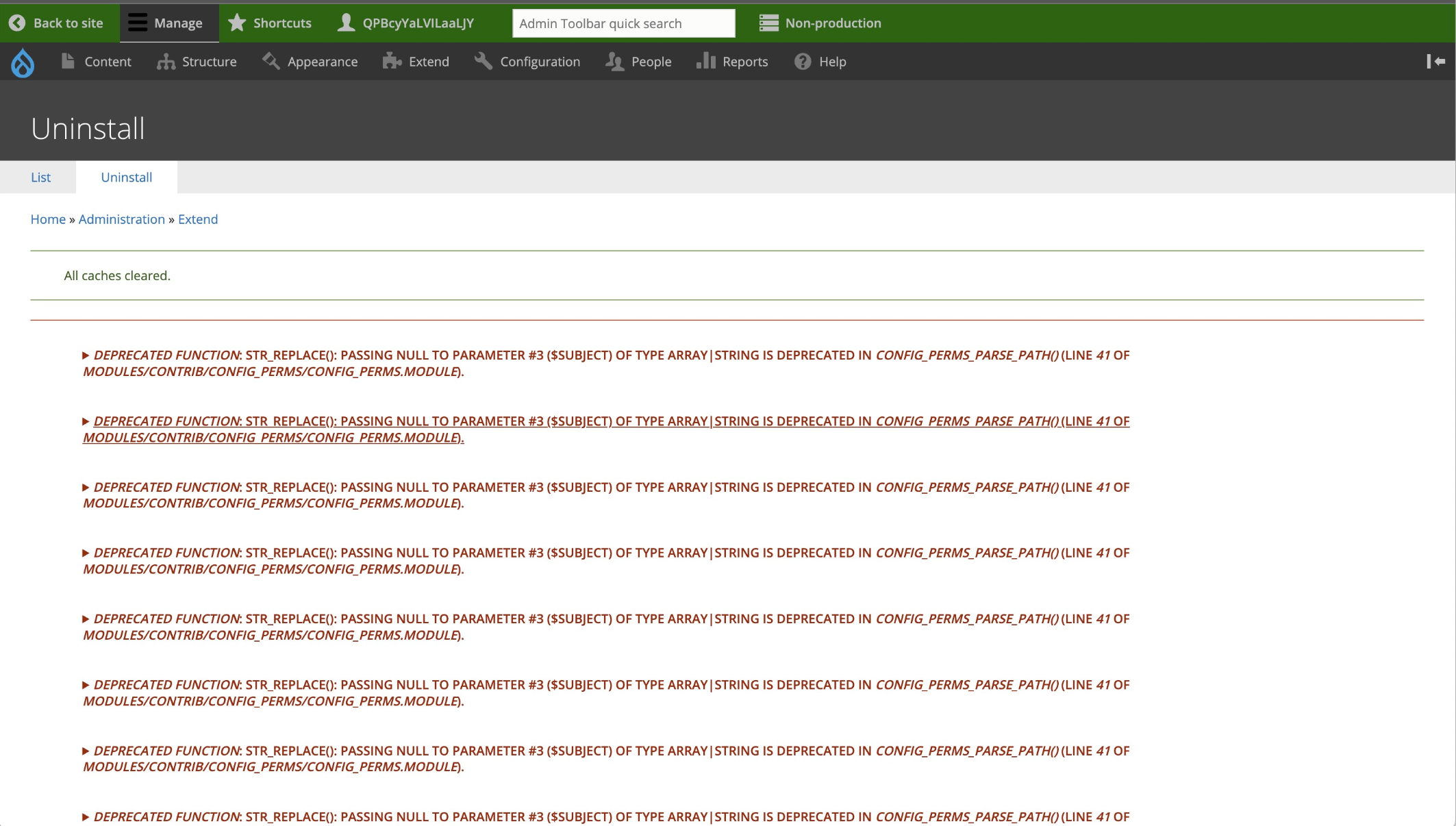Click the Non-production environment icon
The image size is (1456, 826).
coord(768,23)
